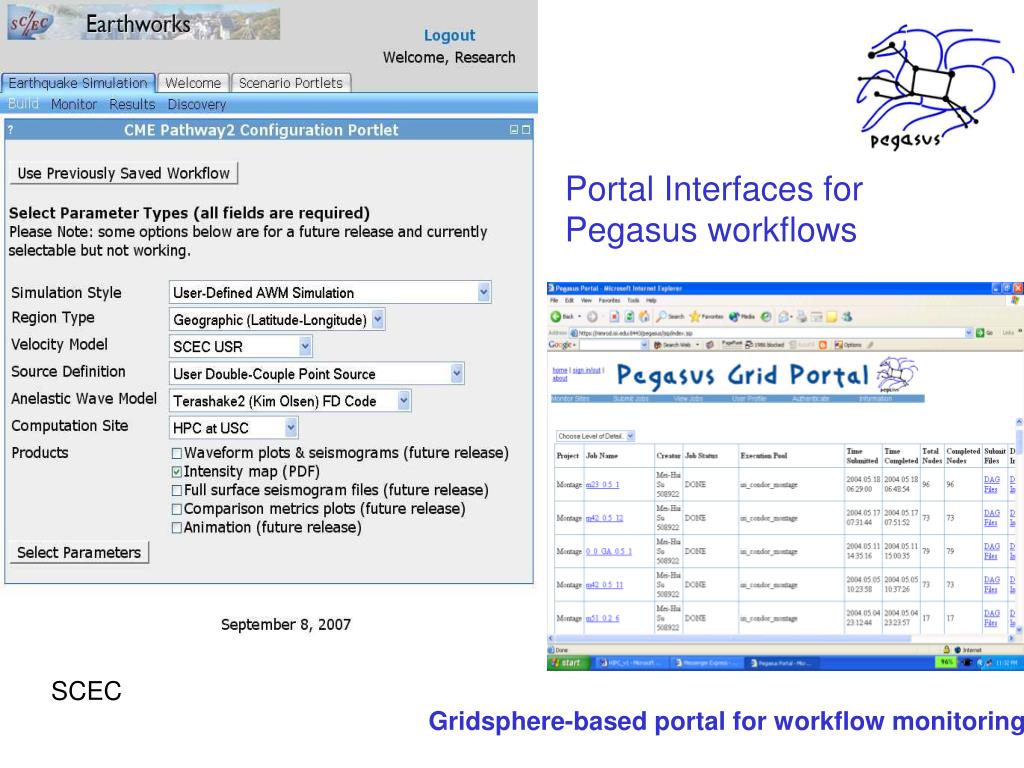Screen dimensions: 1024x768
Task: Click Submit Jobs in Pegasus nav bar
Action: [x=632, y=398]
